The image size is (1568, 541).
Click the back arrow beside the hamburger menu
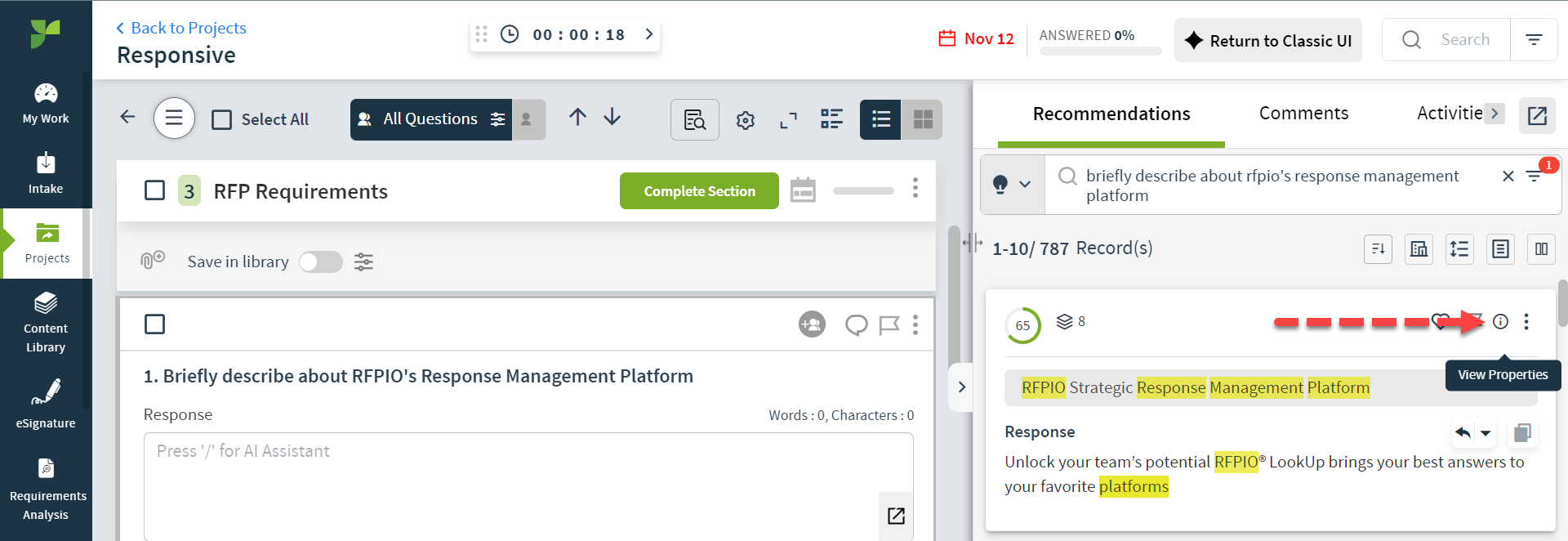point(127,117)
